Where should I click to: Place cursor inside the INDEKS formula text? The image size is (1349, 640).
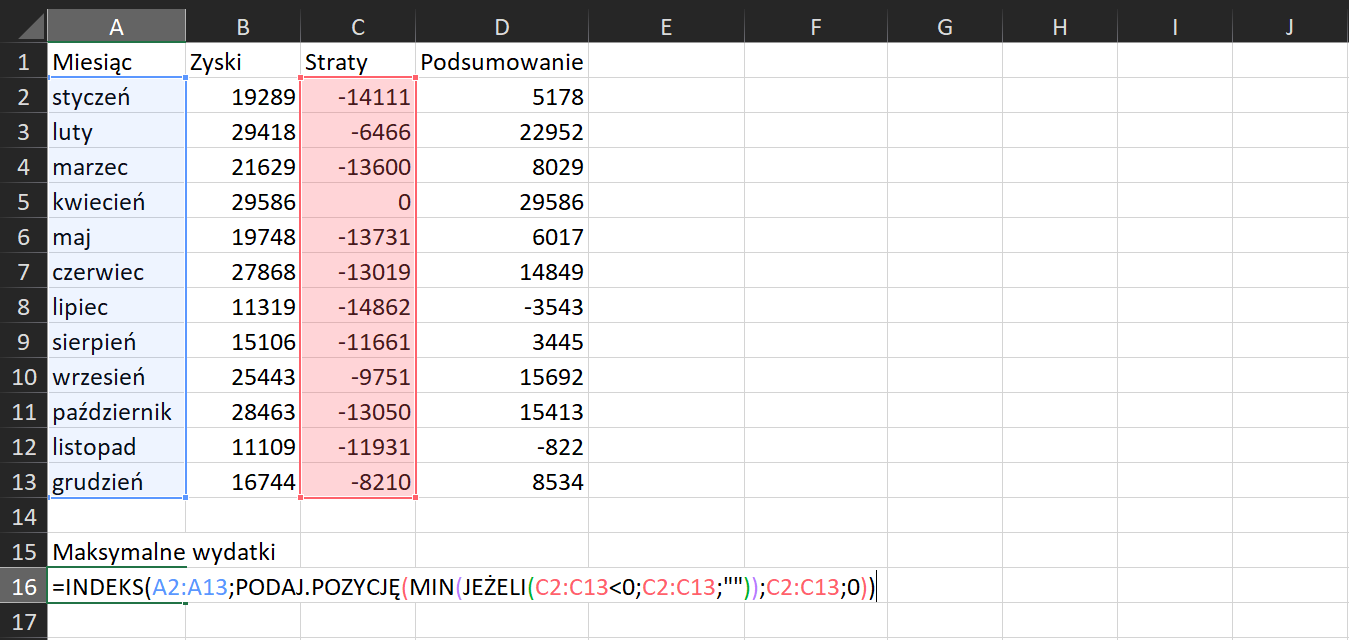(400, 588)
